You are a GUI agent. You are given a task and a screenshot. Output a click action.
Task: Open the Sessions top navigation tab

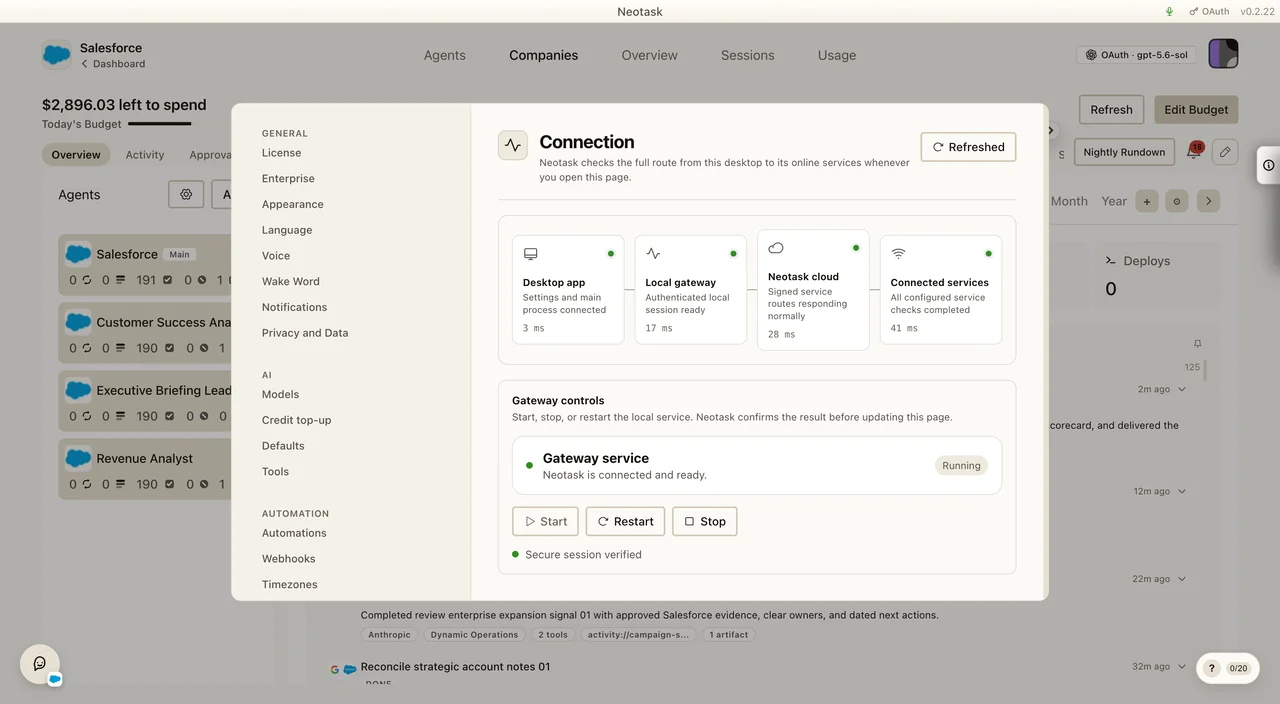click(x=748, y=55)
